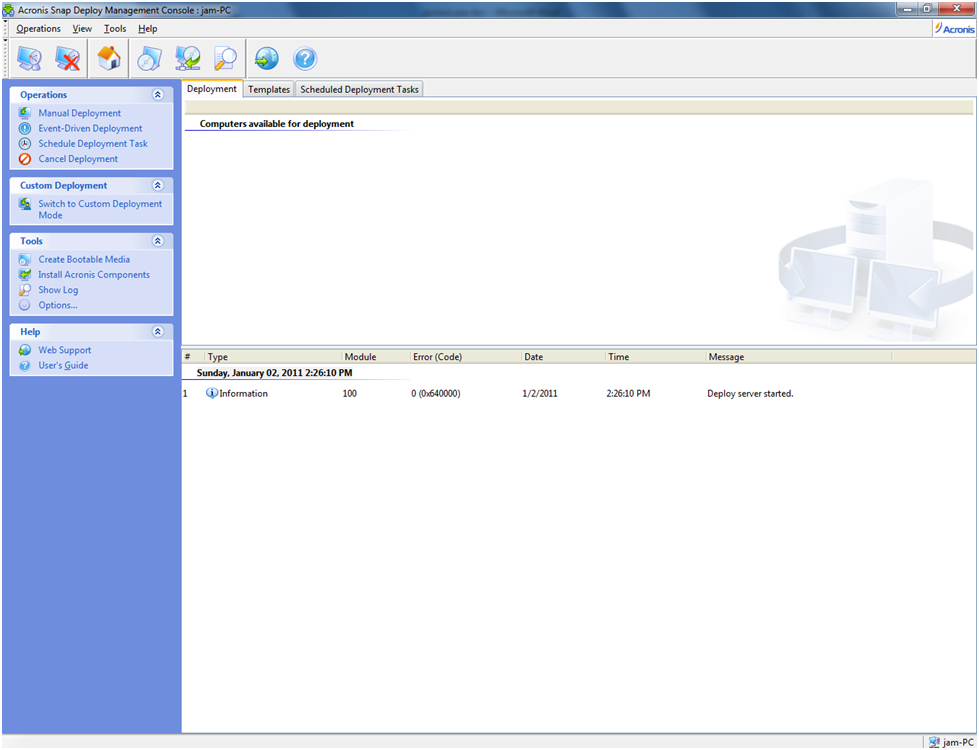Open the Operations menu
Image resolution: width=979 pixels, height=750 pixels.
[x=37, y=28]
